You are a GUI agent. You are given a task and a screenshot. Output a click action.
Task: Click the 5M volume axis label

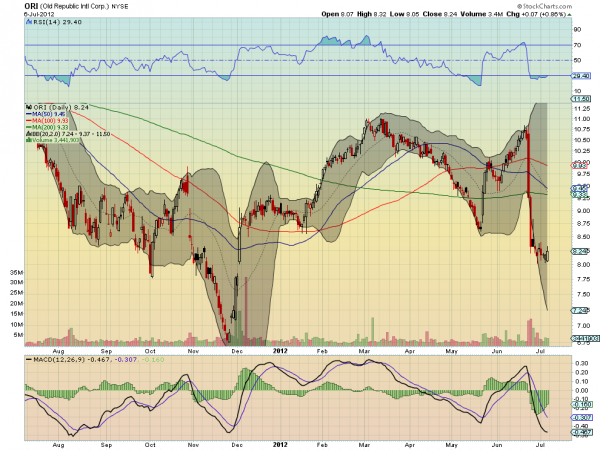[x=18, y=335]
